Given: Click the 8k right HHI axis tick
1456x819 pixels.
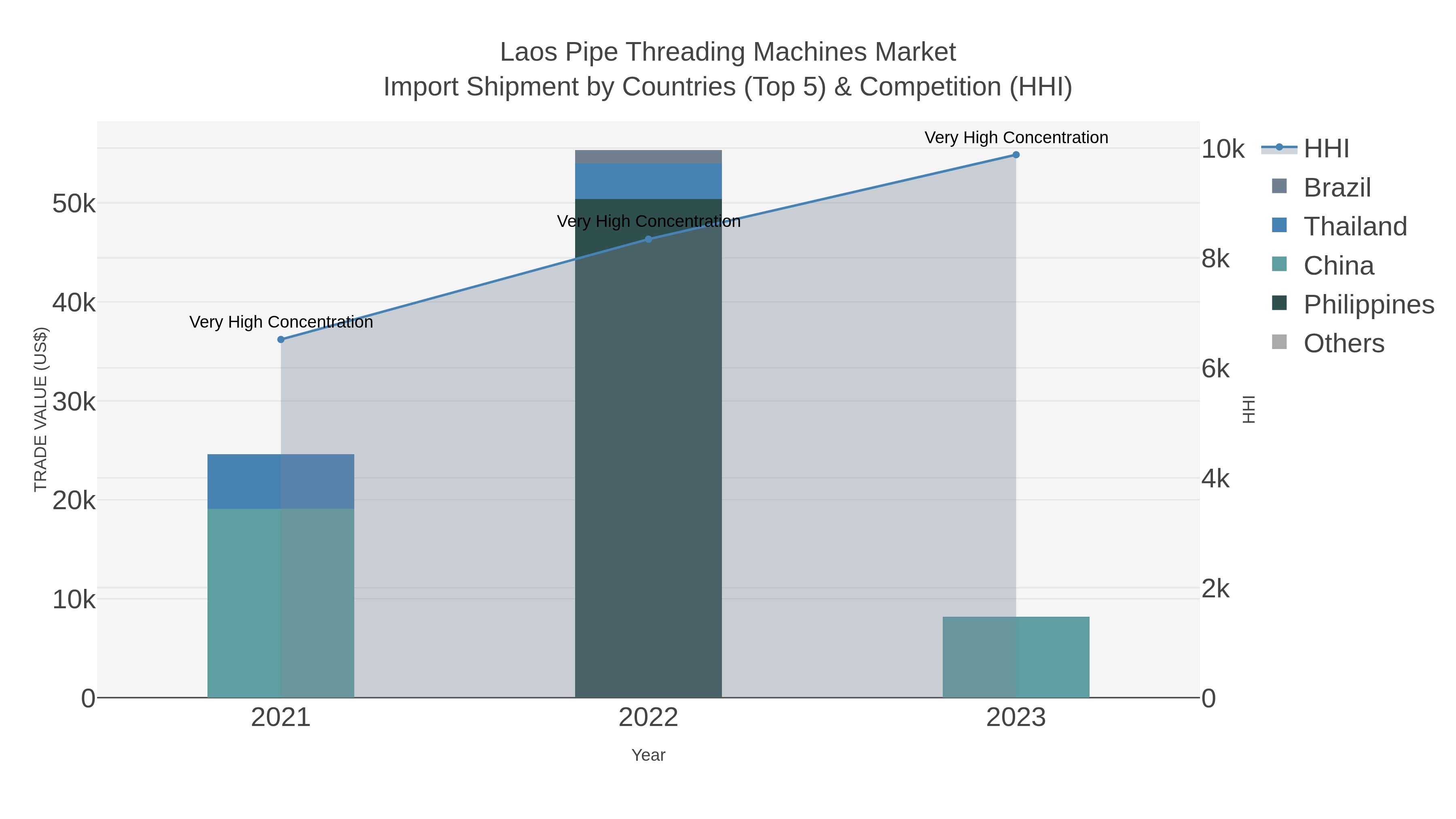Looking at the screenshot, I should pyautogui.click(x=1216, y=258).
